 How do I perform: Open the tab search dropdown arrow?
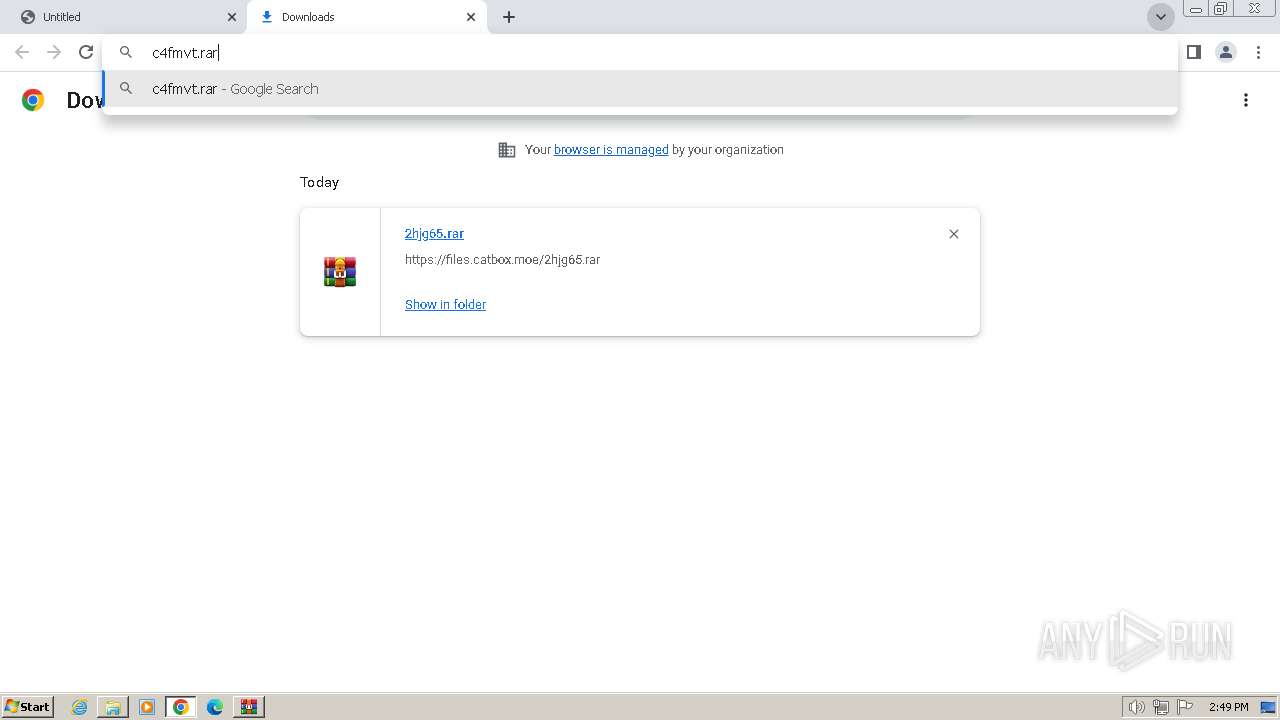tap(1161, 17)
